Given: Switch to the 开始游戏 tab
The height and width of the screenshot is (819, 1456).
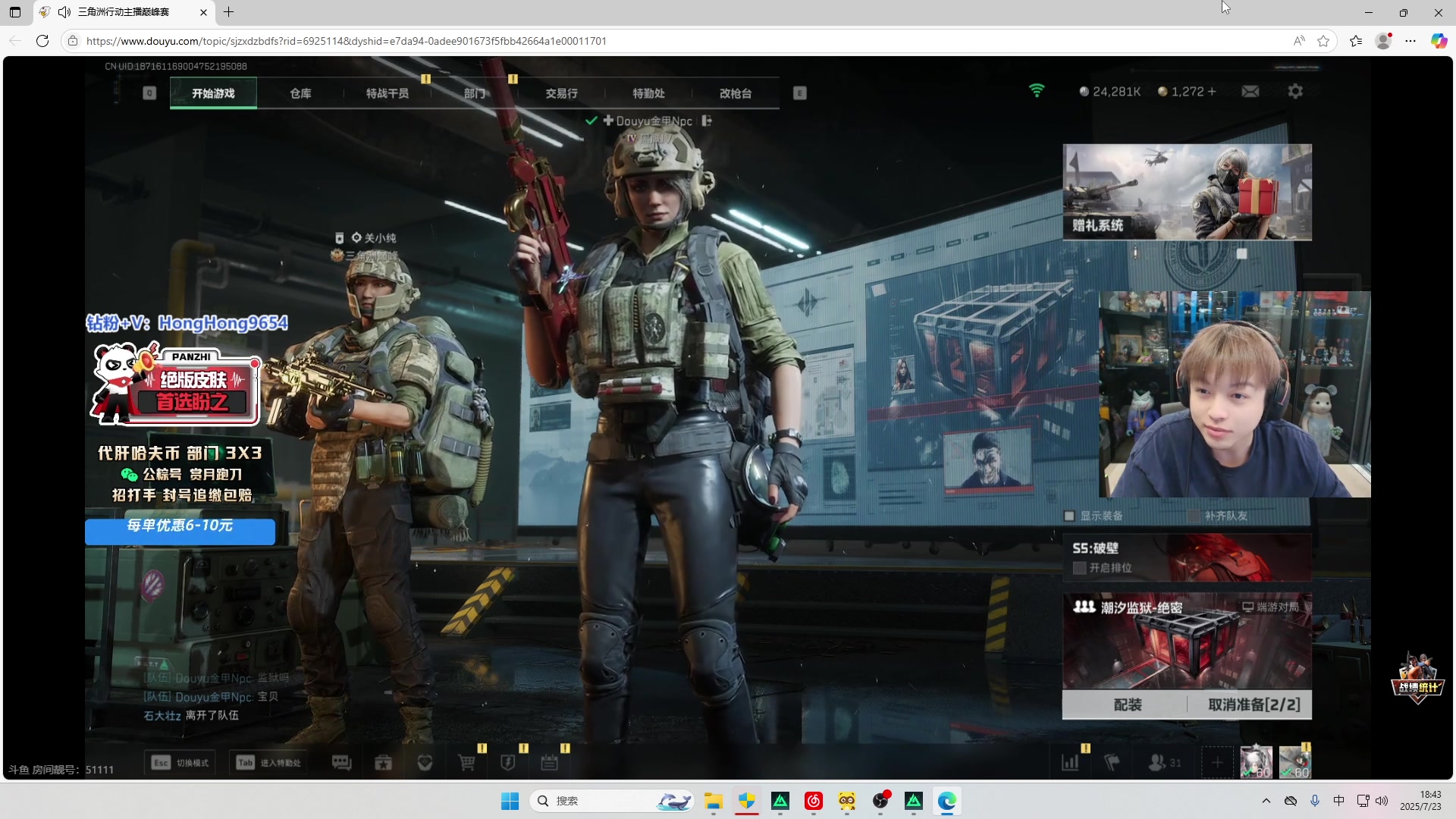Looking at the screenshot, I should (x=213, y=93).
